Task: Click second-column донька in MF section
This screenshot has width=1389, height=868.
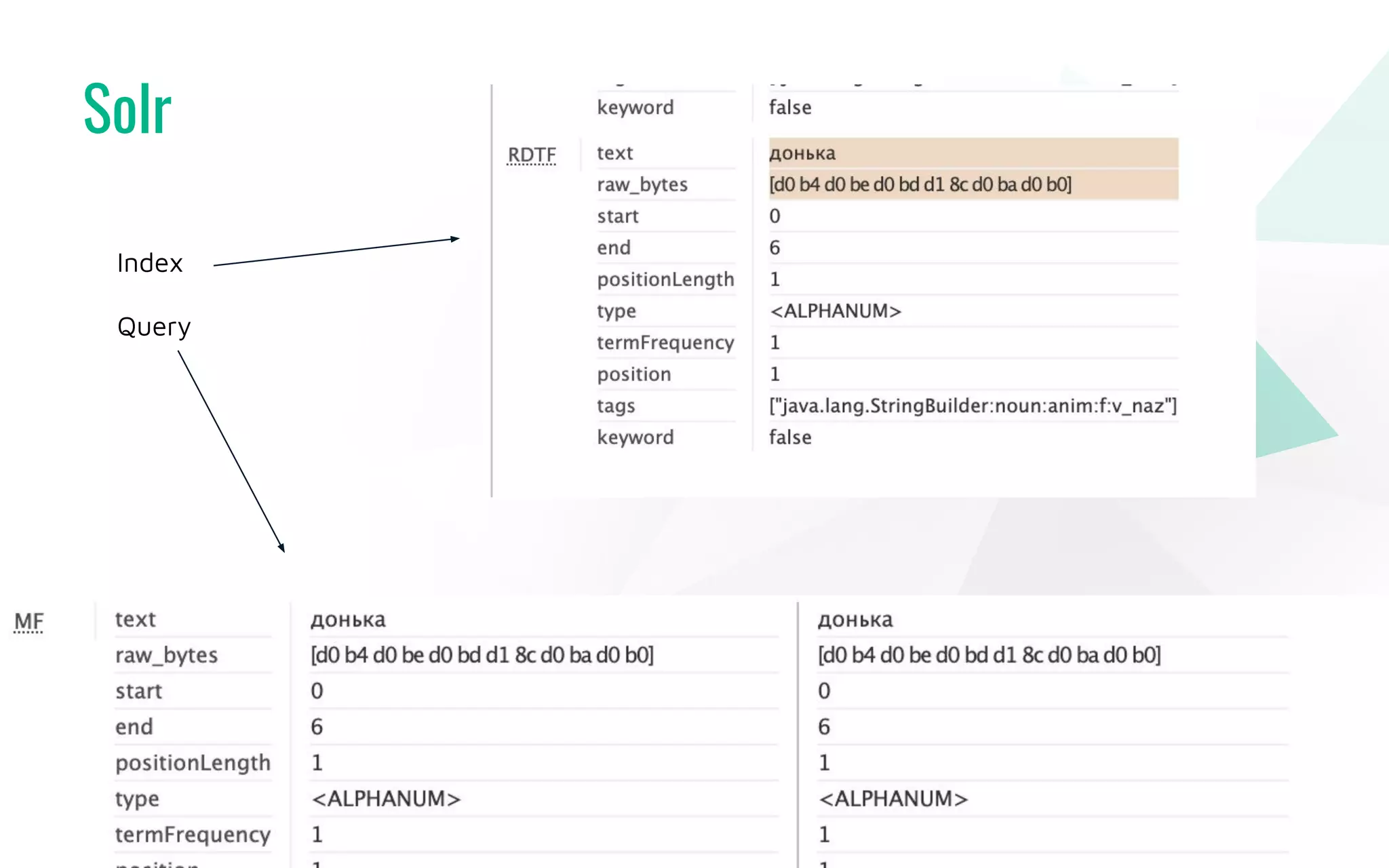Action: click(855, 619)
